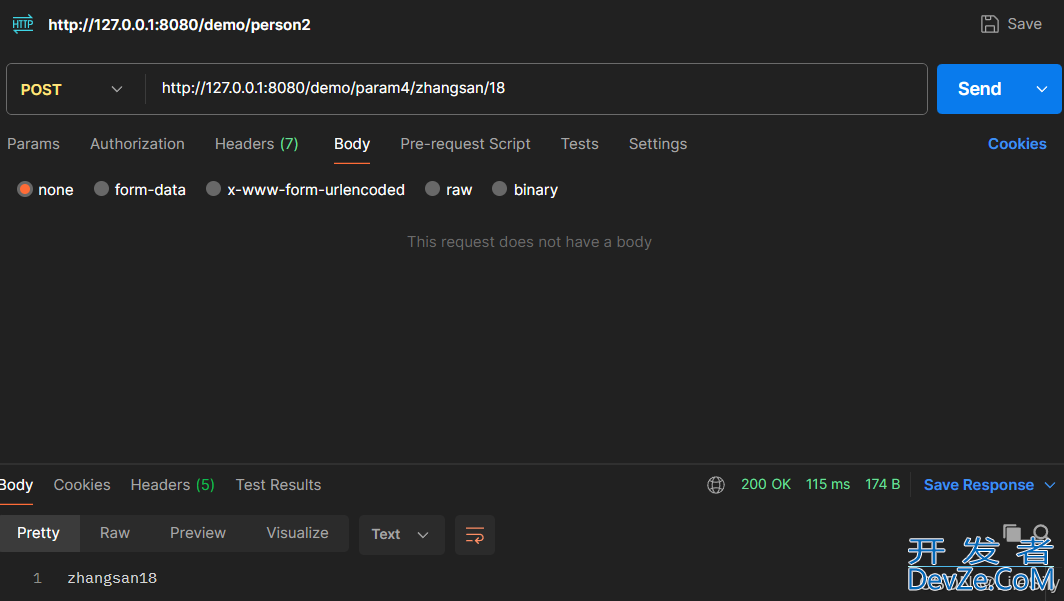Screen dimensions: 1064x601
Task: Open the Pre-request Script tab
Action: tap(466, 144)
